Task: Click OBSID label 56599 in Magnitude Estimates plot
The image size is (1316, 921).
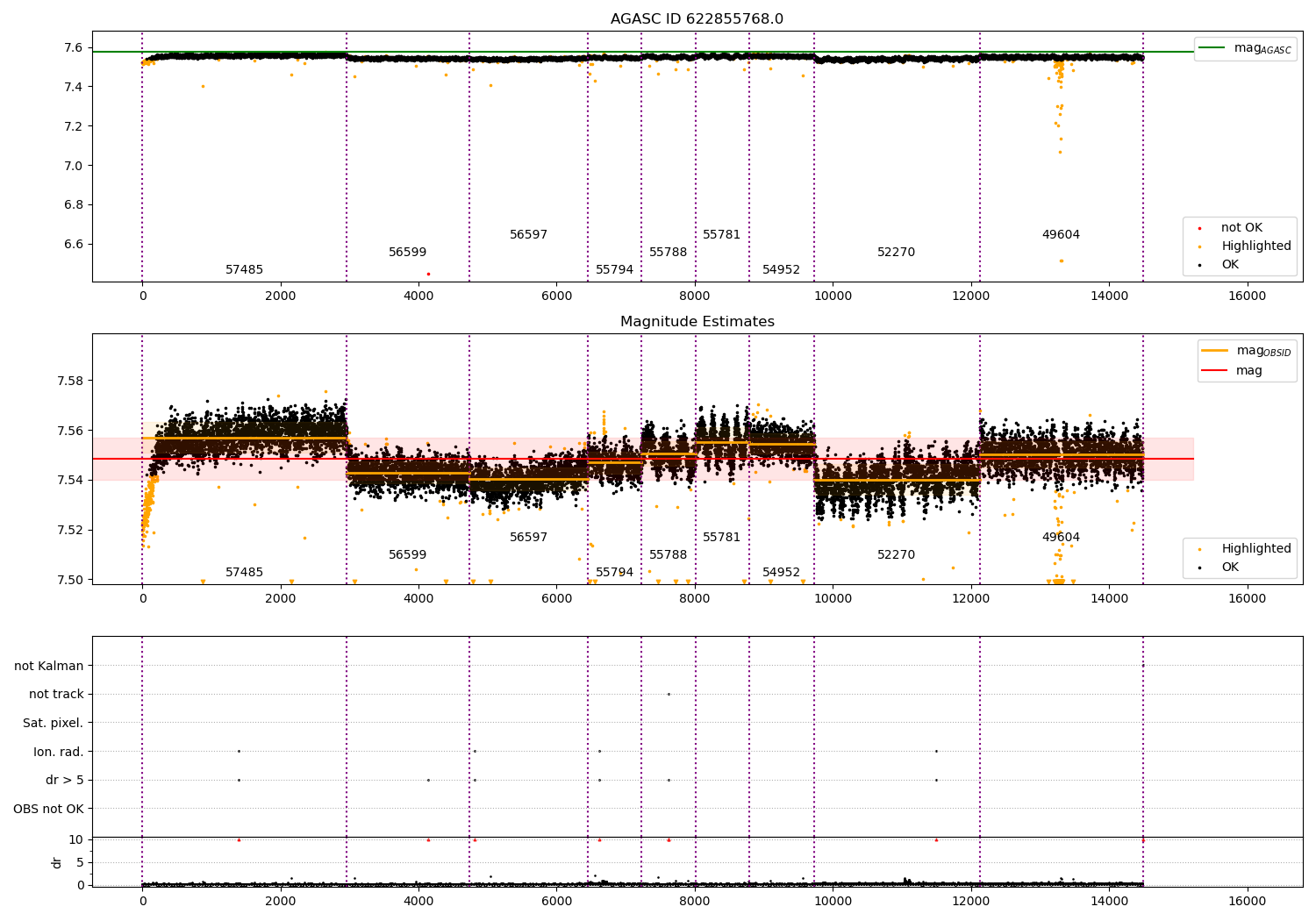Action: coord(407,555)
